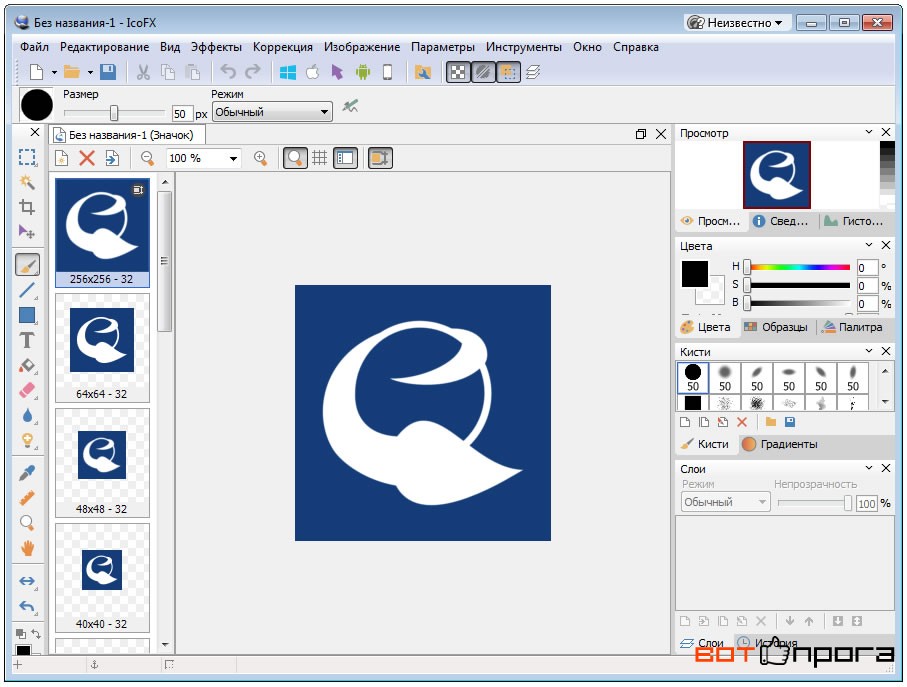Screen dimensions: 907x687
Task: Switch to the Гистограмма tab
Action: [854, 221]
